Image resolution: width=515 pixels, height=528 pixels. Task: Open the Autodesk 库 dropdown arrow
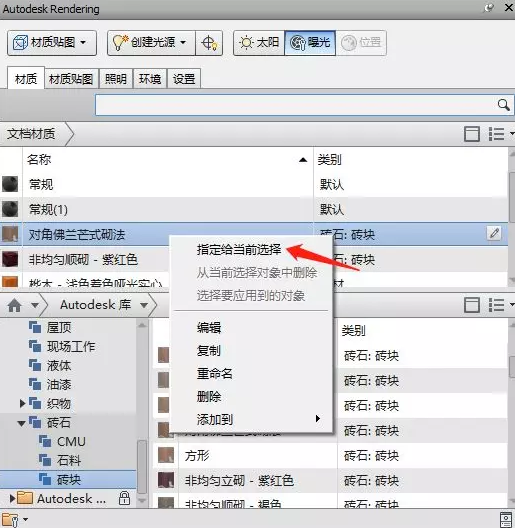tap(144, 305)
